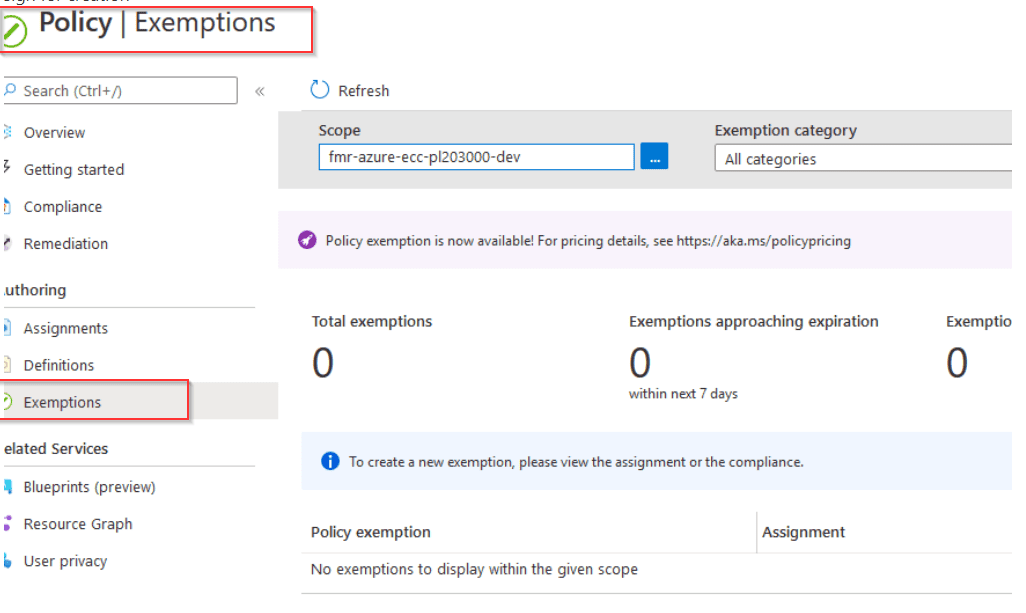This screenshot has height=613, width=1026.
Task: Collapse the left sidebar with the chevron
Action: [x=259, y=89]
